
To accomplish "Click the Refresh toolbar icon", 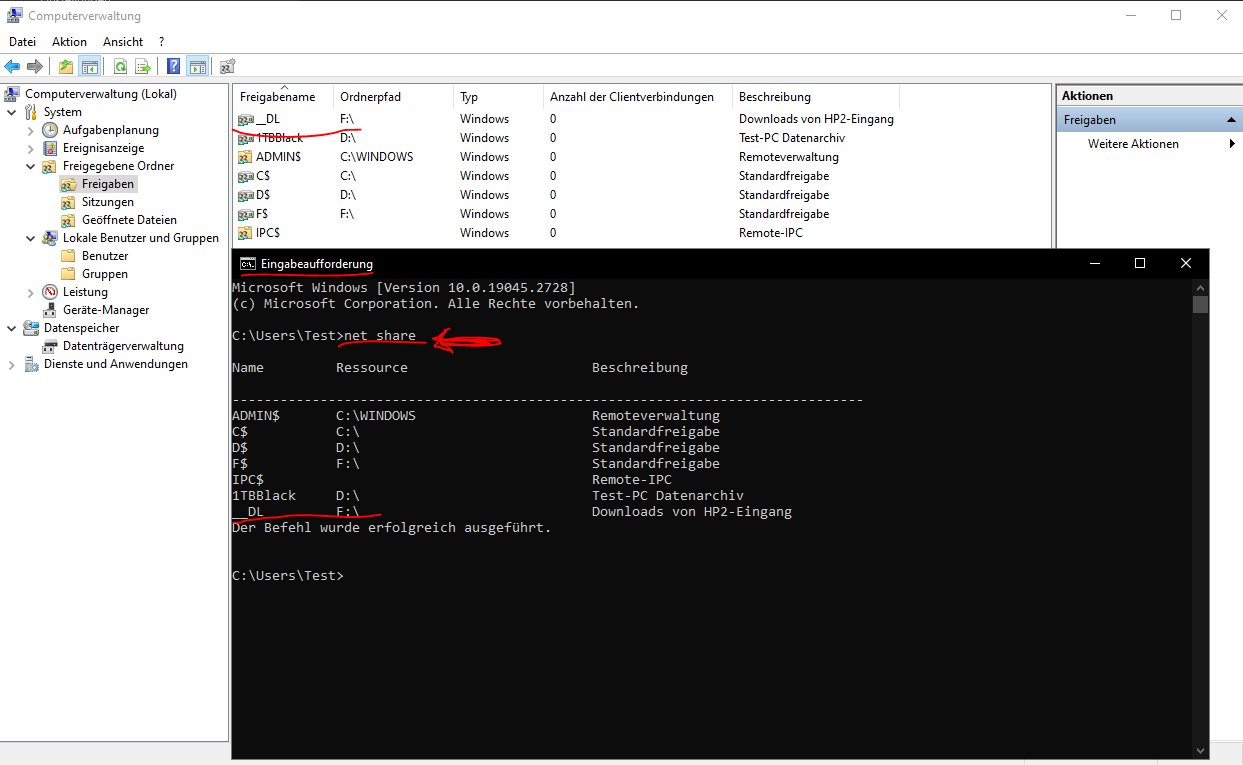I will 120,67.
